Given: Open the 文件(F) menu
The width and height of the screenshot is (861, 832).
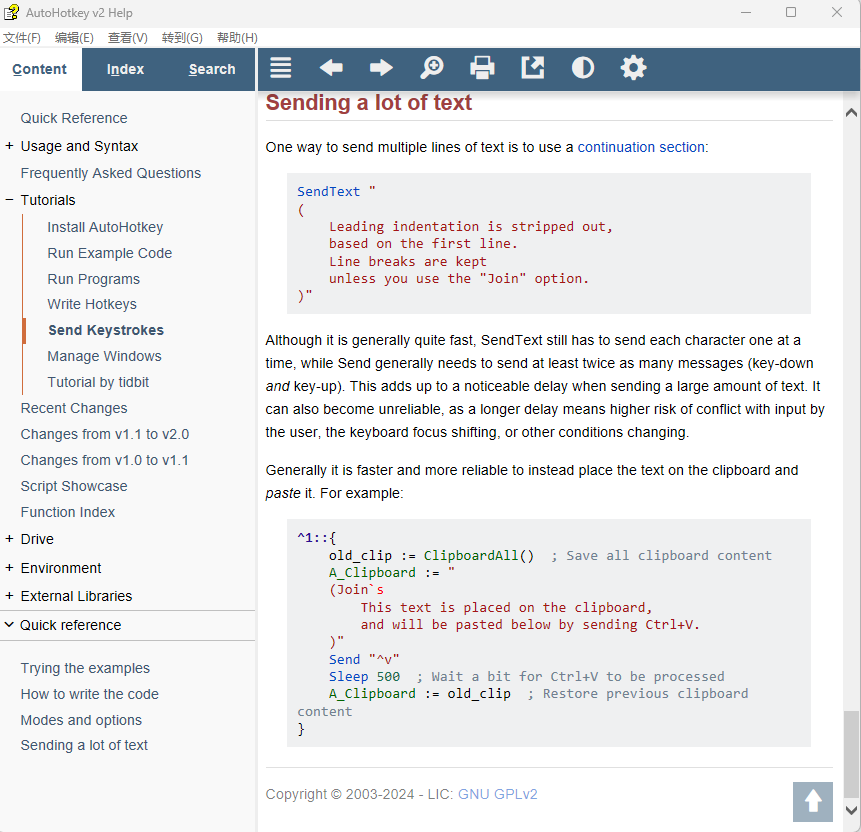Looking at the screenshot, I should (22, 38).
